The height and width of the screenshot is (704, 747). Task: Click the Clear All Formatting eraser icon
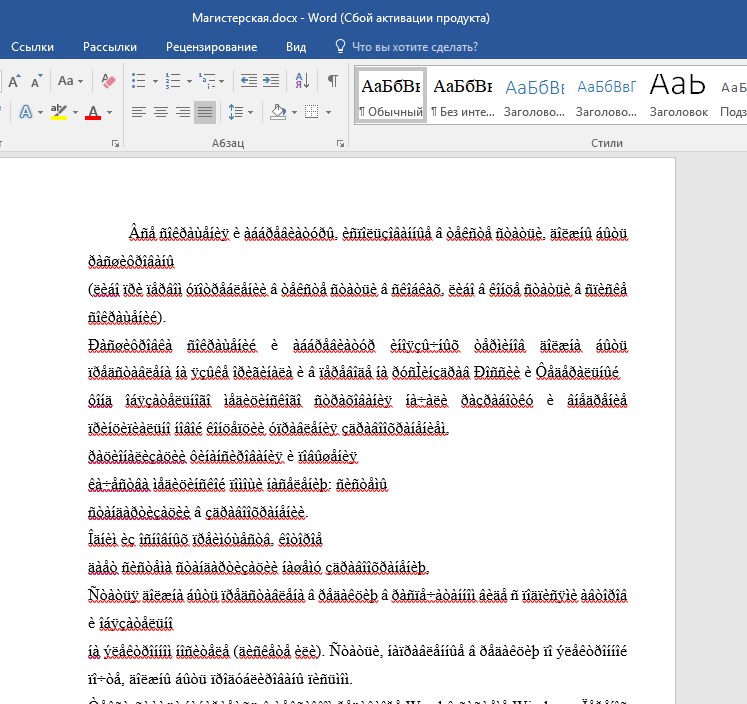click(110, 81)
